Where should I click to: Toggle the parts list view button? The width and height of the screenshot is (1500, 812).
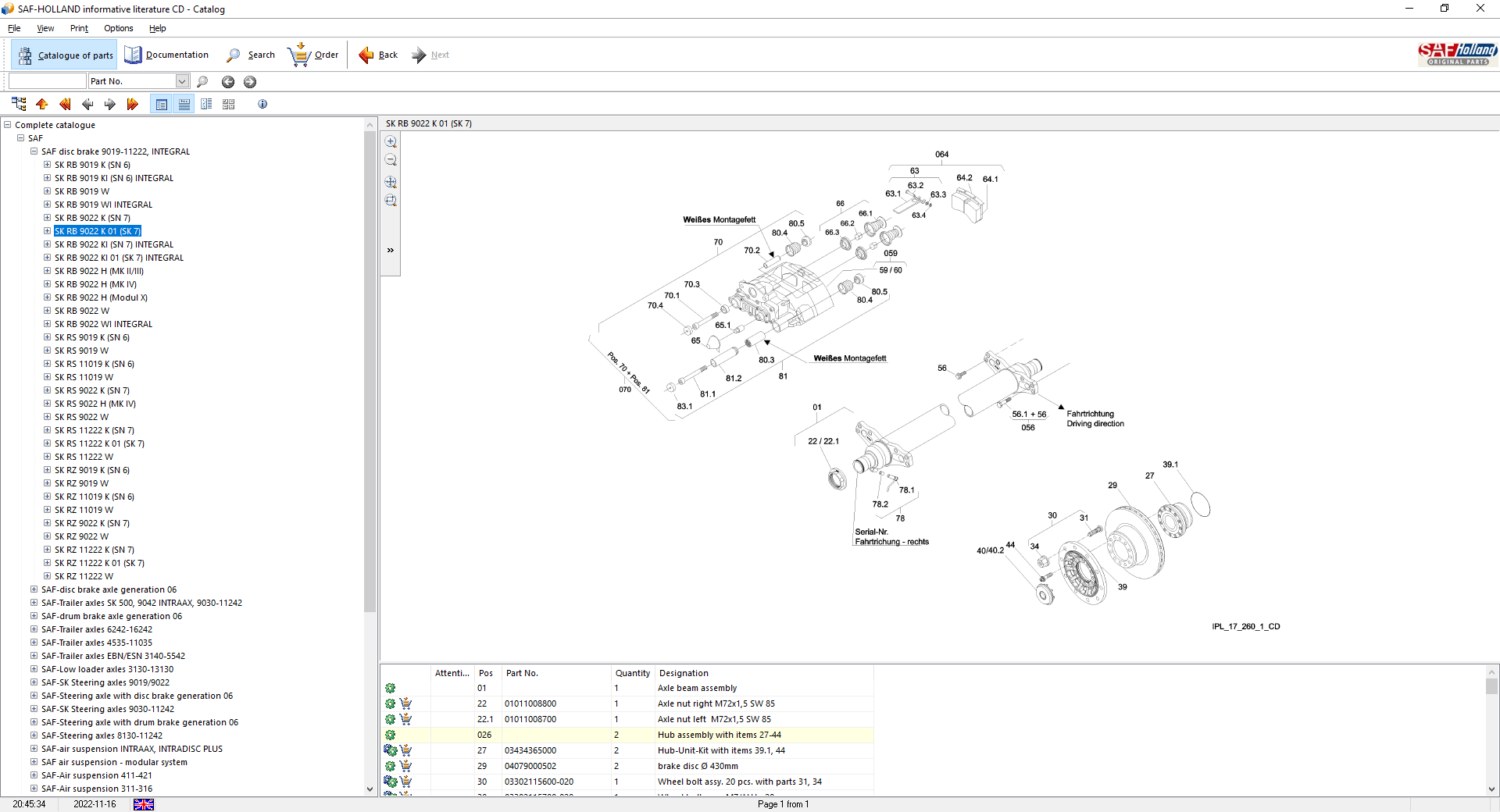coord(162,104)
